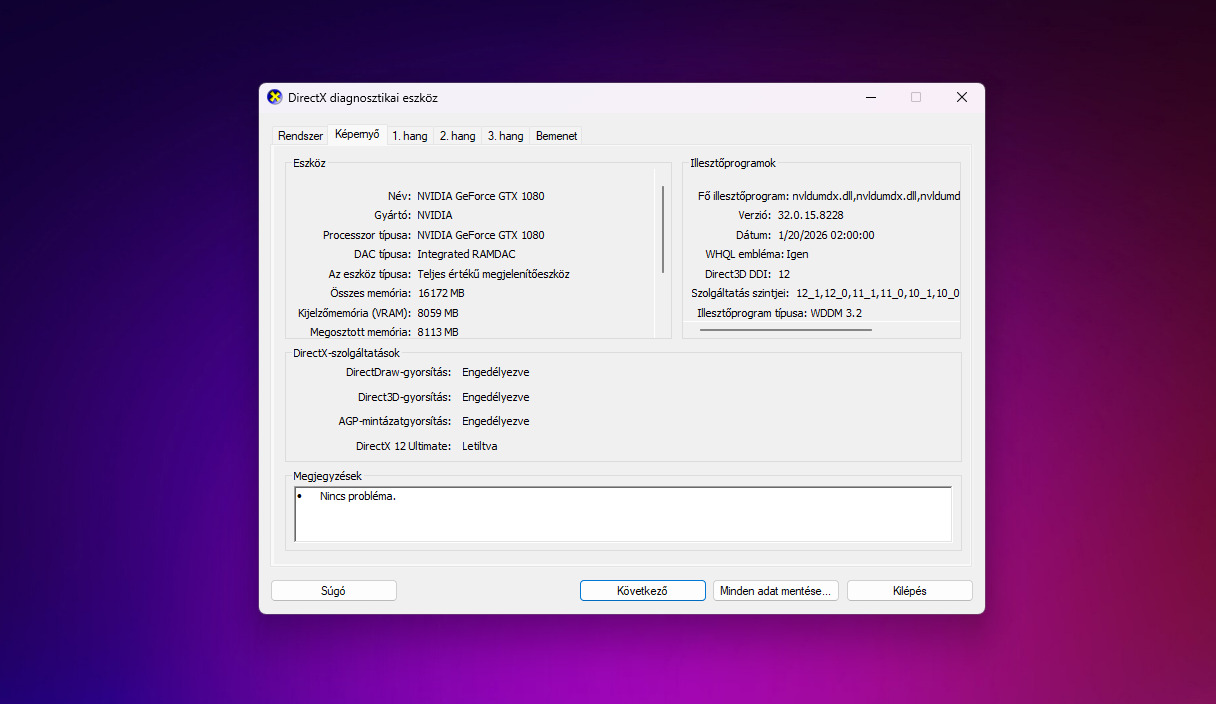Click the driver version 32.0.15.8228
Screen dimensions: 1216x704
(811, 215)
